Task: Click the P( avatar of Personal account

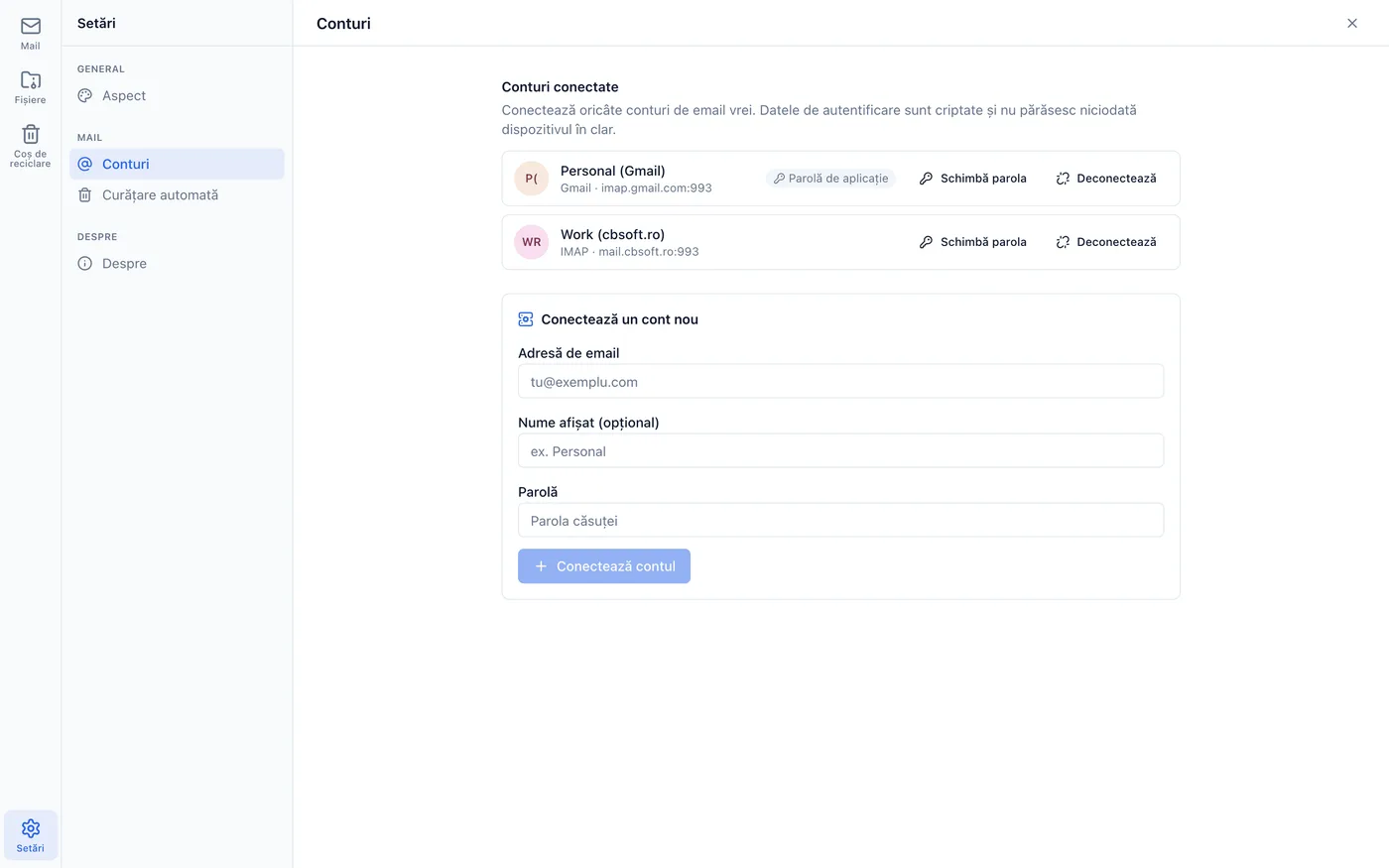Action: point(532,179)
